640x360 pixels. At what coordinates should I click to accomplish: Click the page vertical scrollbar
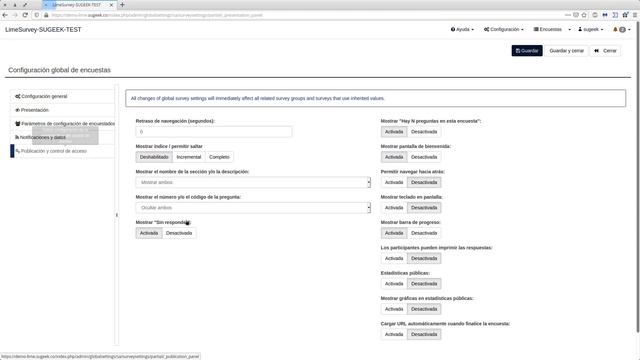pos(638,176)
